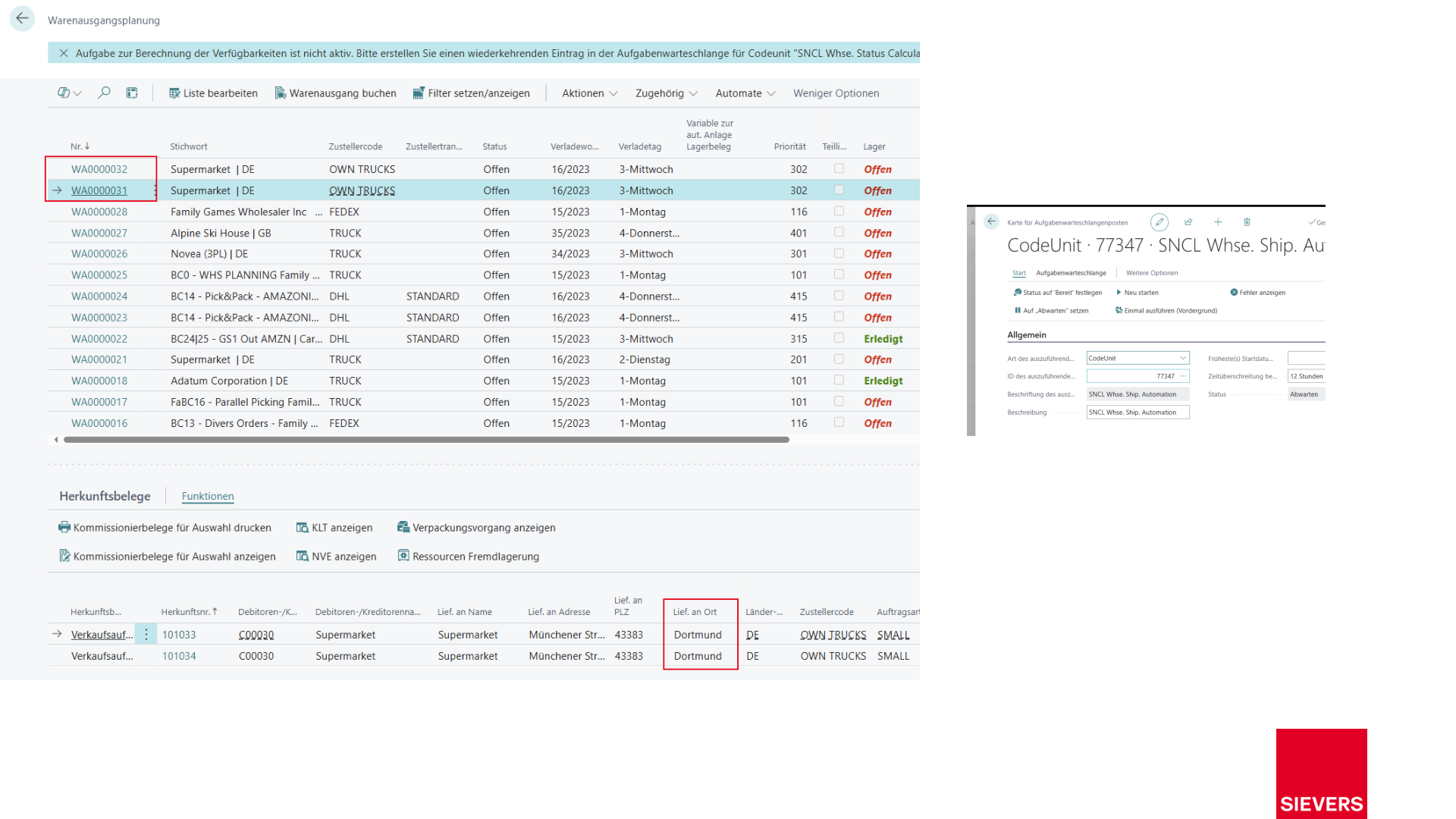The width and height of the screenshot is (1456, 819).
Task: Click Herkunftsbelege section heading
Action: [x=105, y=496]
